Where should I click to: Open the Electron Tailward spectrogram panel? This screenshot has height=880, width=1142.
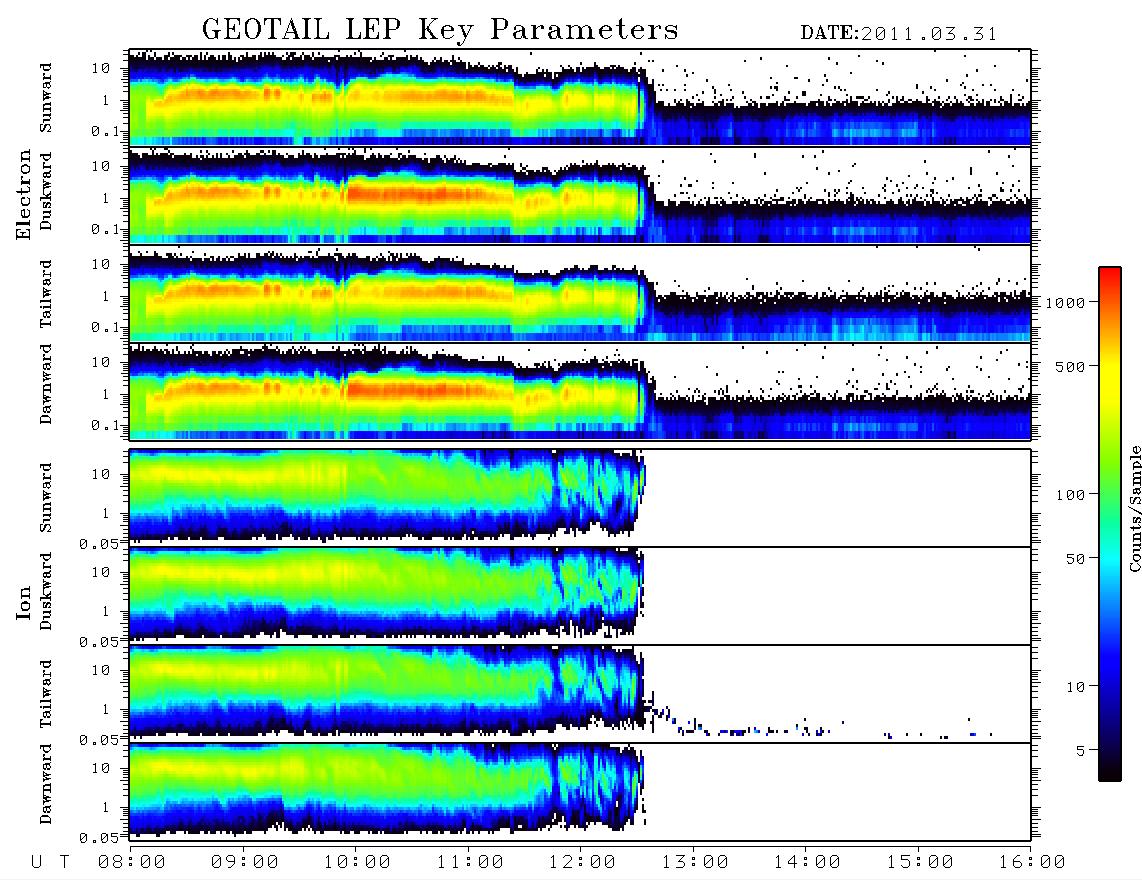coord(580,293)
